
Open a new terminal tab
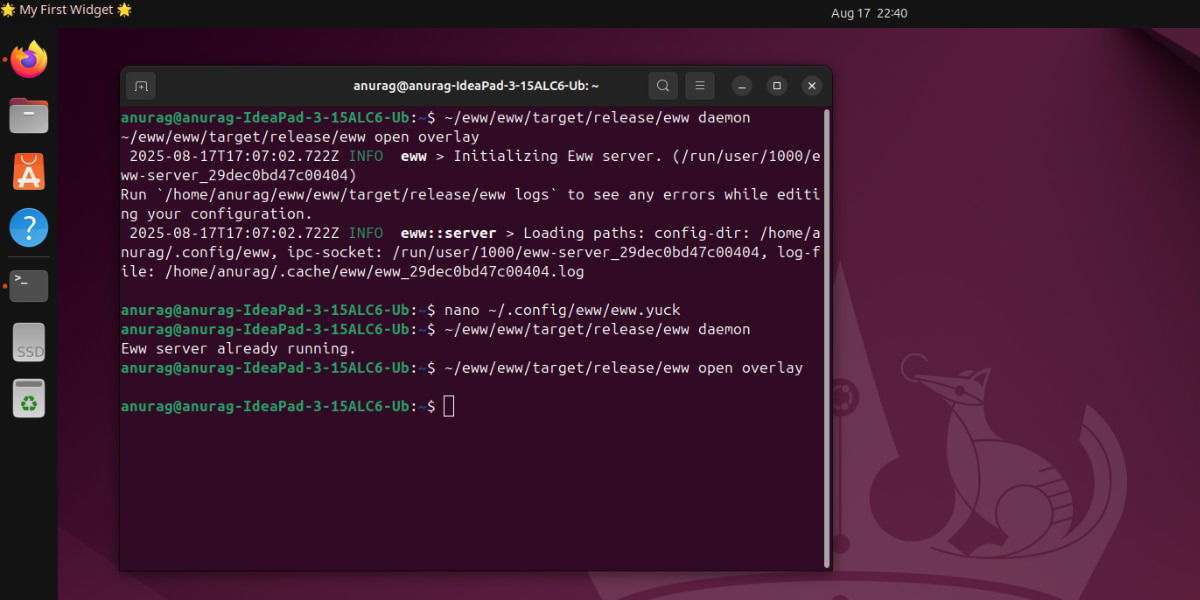coord(141,86)
